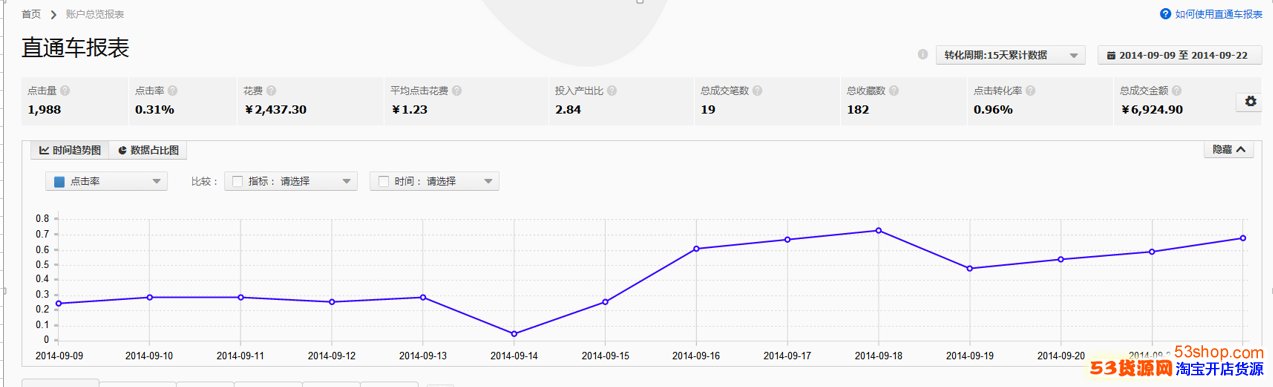Click help icon next to 总成交笔数
The width and height of the screenshot is (1273, 387).
[x=757, y=91]
